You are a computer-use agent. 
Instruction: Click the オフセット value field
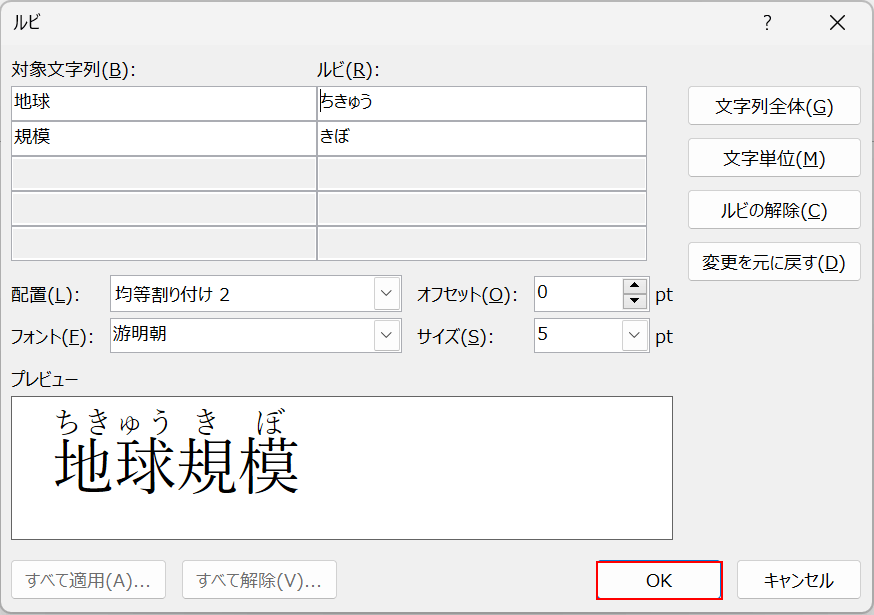[x=578, y=294]
